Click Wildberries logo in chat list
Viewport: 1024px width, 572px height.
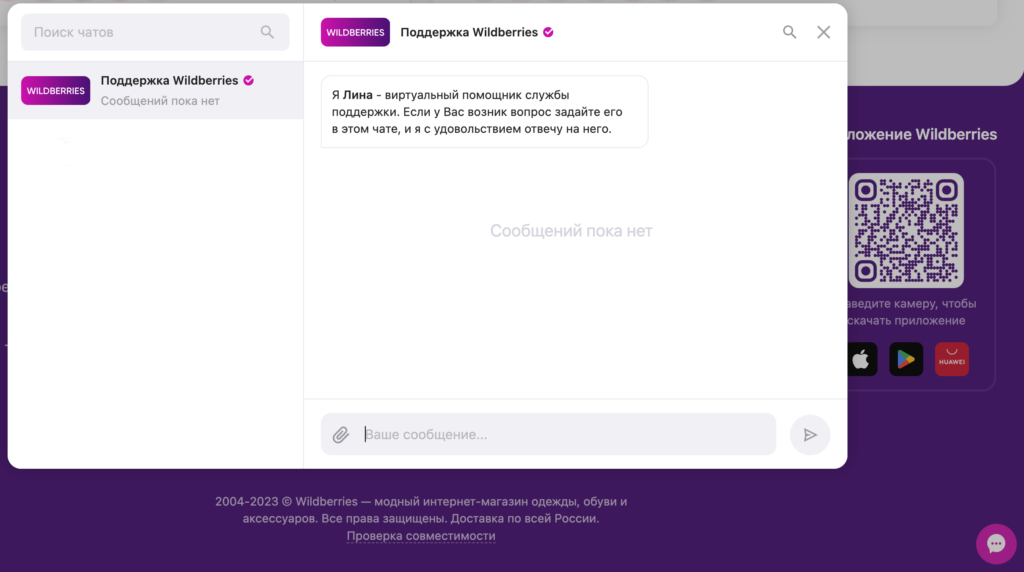coord(56,91)
